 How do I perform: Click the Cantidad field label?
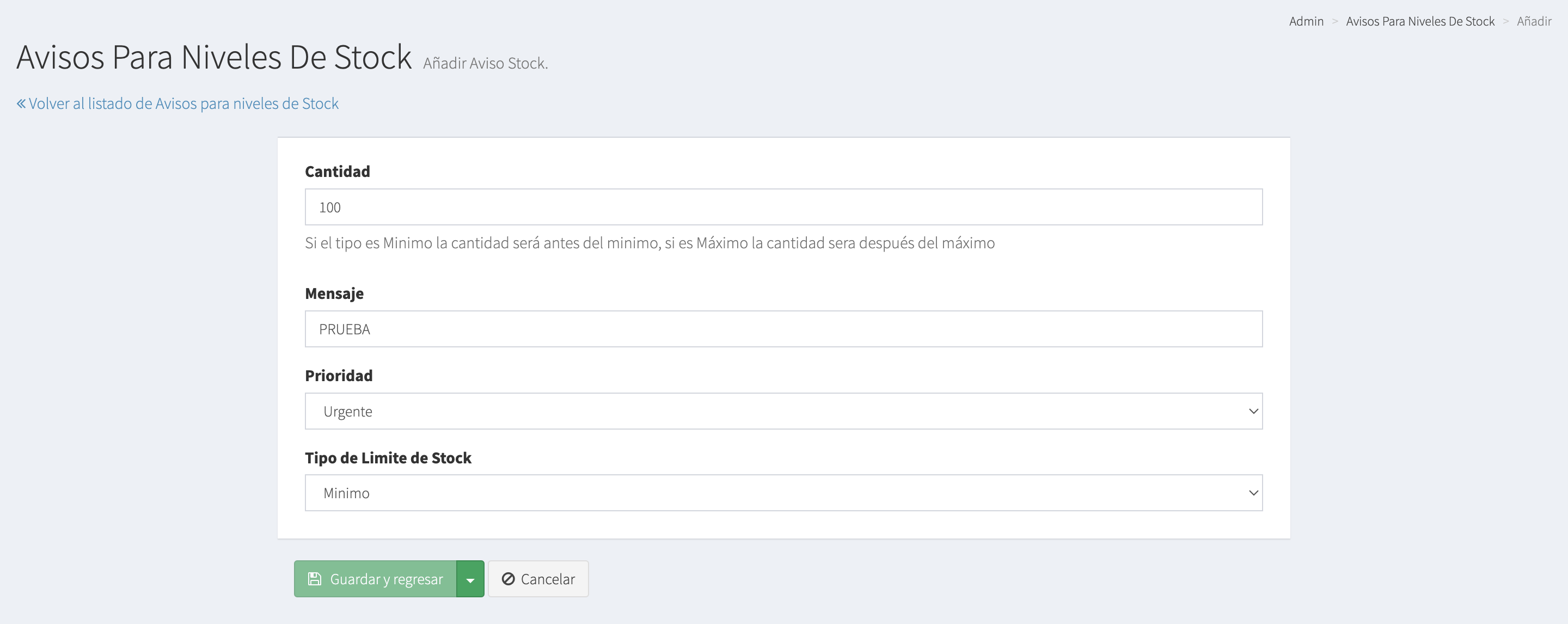tap(337, 172)
